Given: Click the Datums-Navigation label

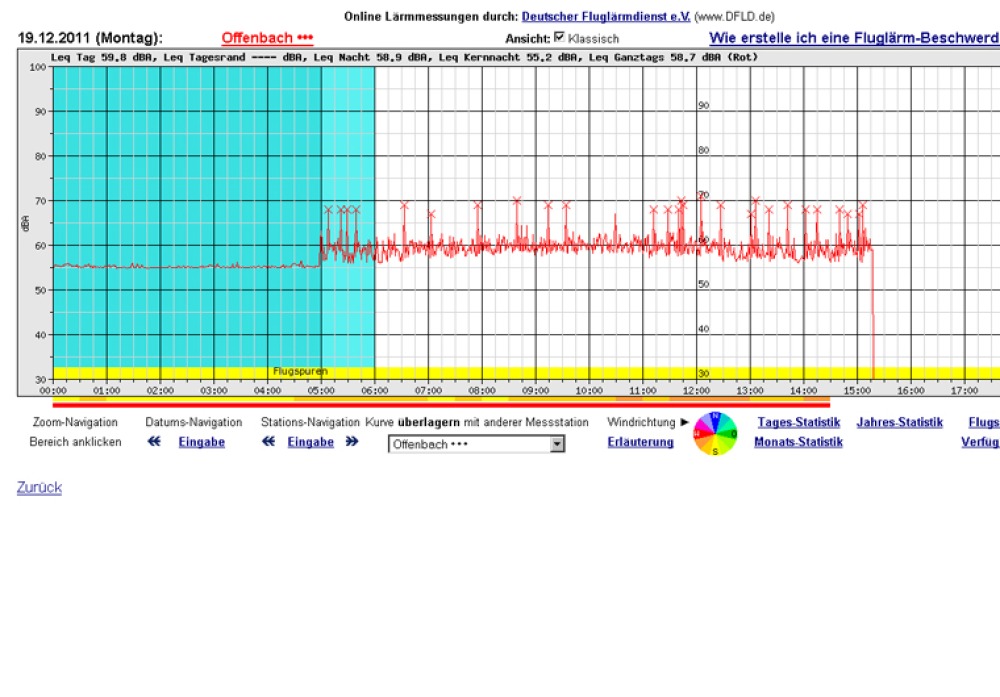Looking at the screenshot, I should tap(194, 422).
